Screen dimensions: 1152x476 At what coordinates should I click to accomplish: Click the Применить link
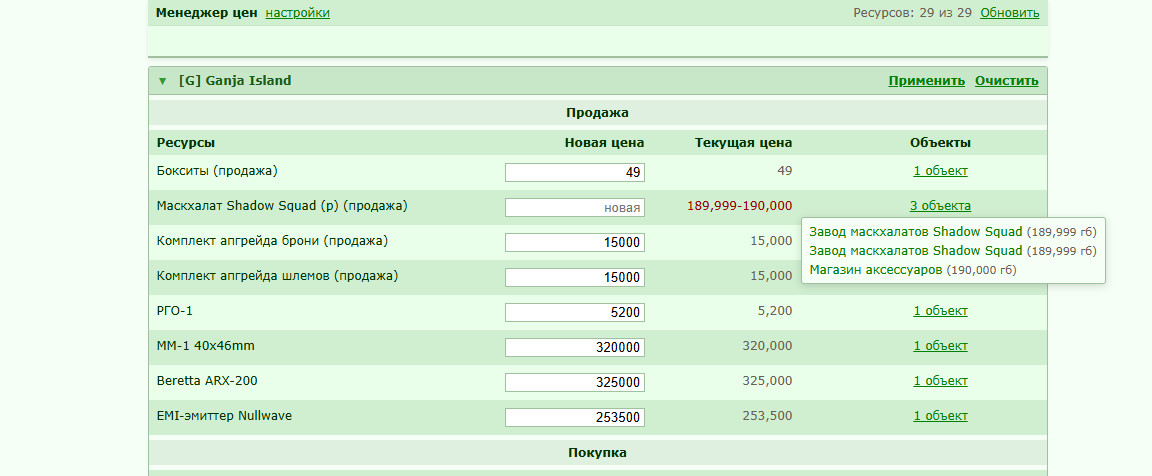click(x=926, y=81)
